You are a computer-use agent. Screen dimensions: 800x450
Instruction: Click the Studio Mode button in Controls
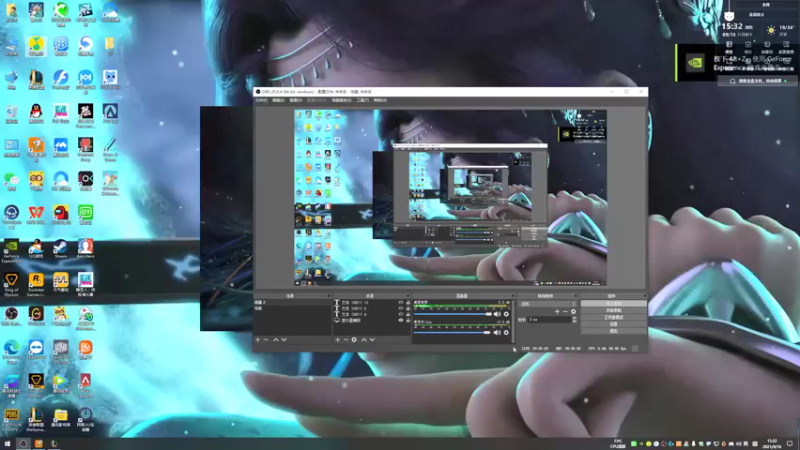tap(613, 317)
